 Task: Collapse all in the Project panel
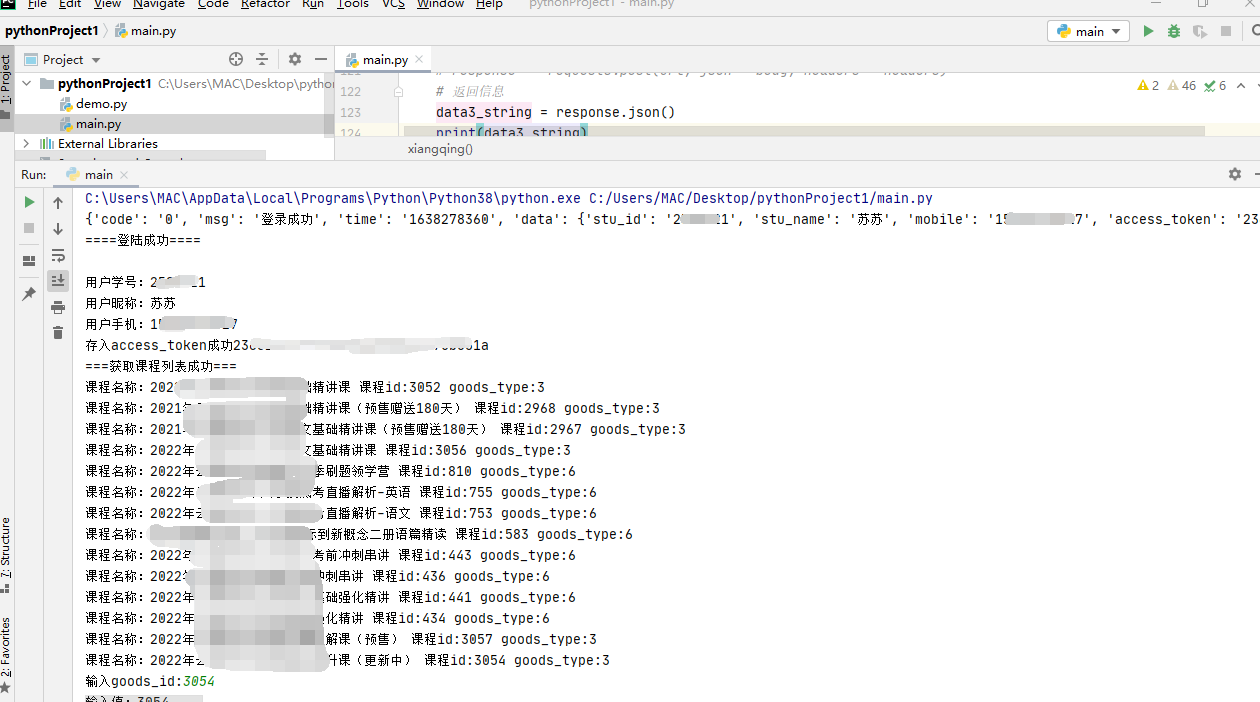tap(262, 59)
